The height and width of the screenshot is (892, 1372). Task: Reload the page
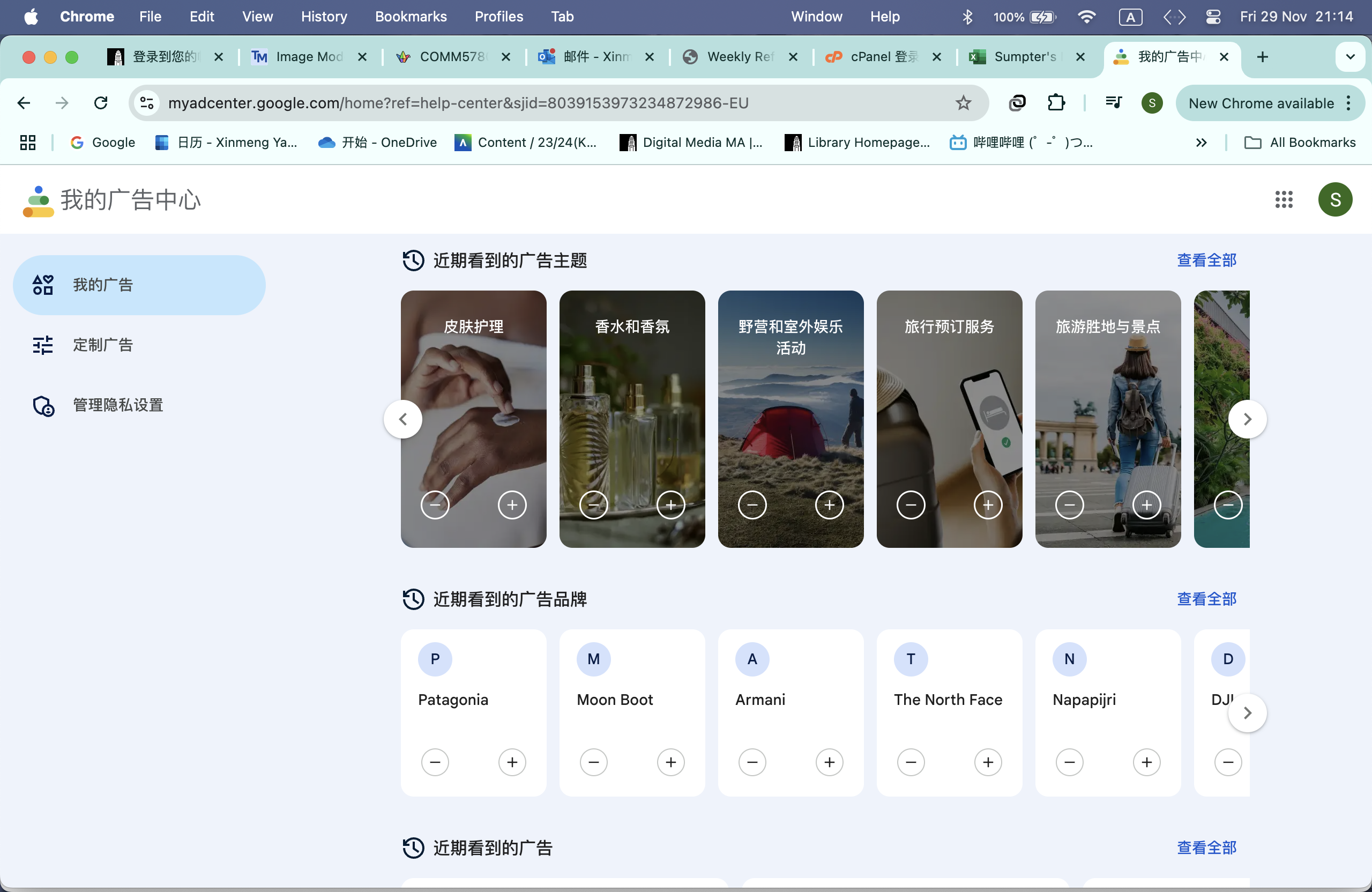[101, 103]
